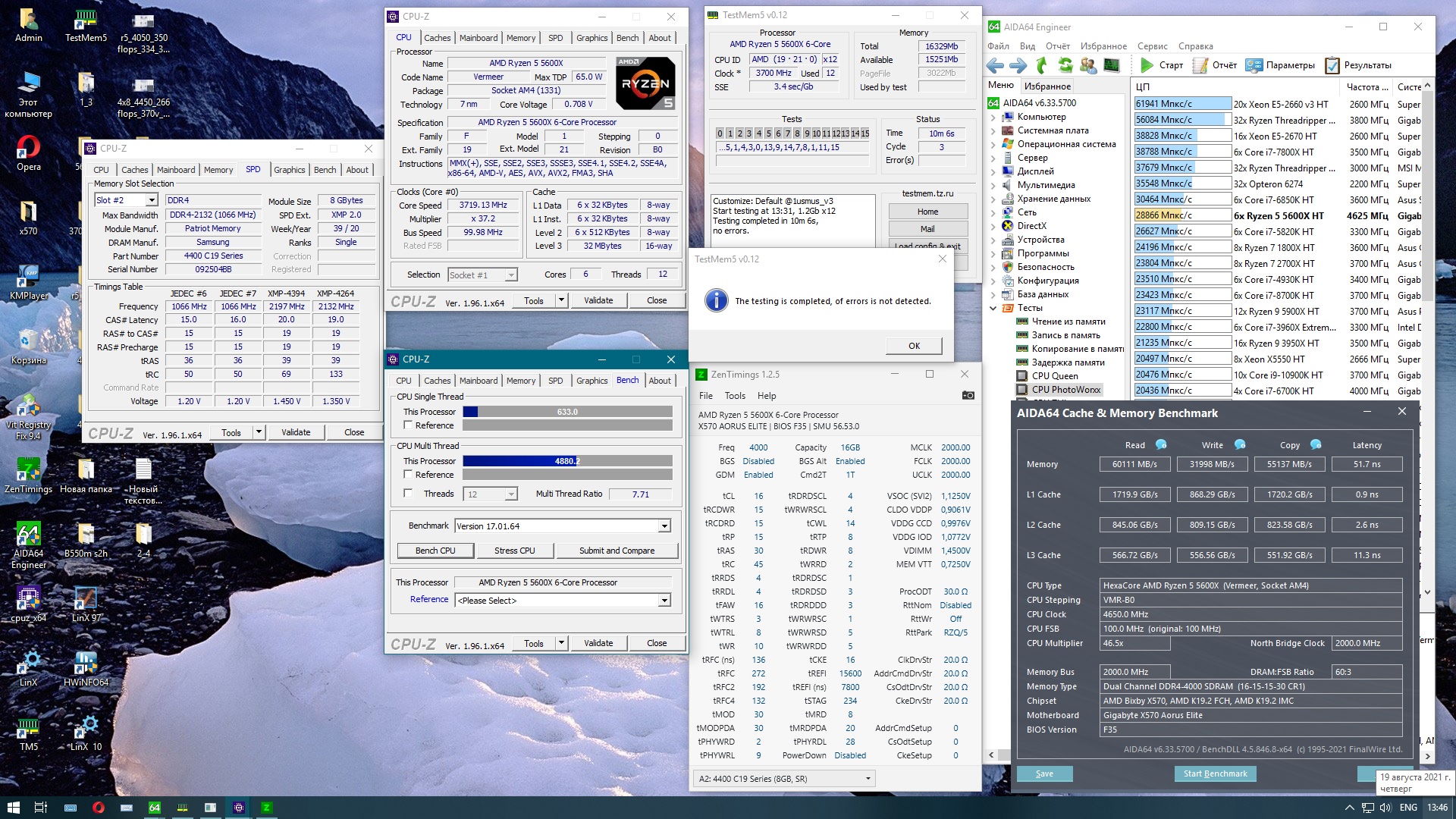Viewport: 1456px width, 819px height.
Task: Open Tools dropdown arrow in CPU-Z Bench window
Action: click(561, 644)
